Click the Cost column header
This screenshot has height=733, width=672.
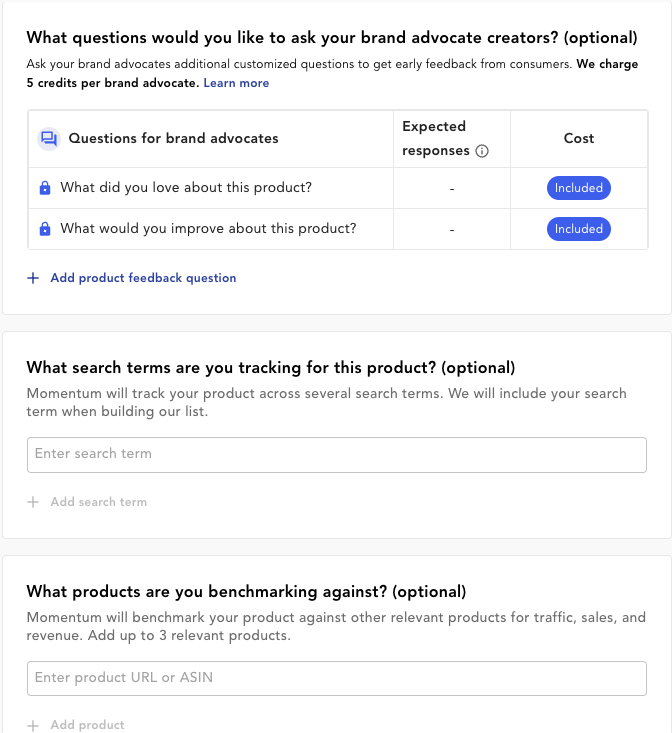(x=579, y=138)
